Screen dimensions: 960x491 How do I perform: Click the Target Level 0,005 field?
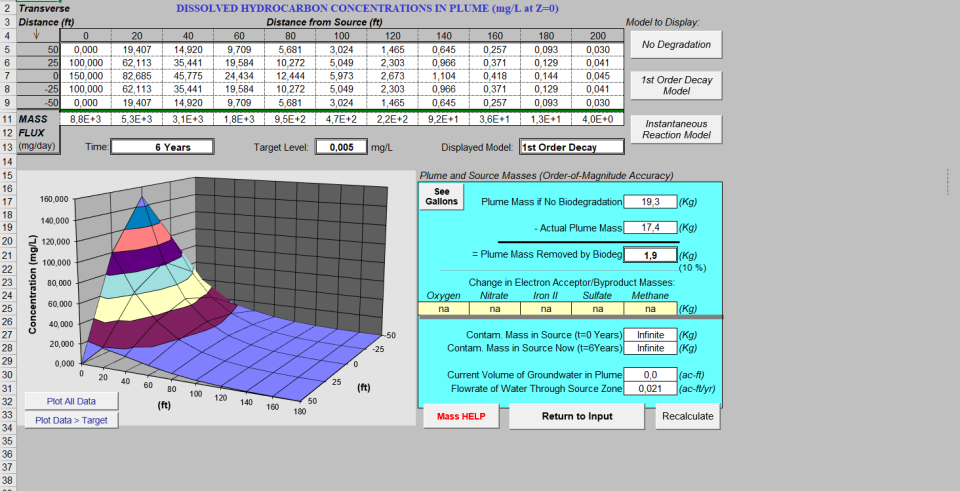pos(341,146)
